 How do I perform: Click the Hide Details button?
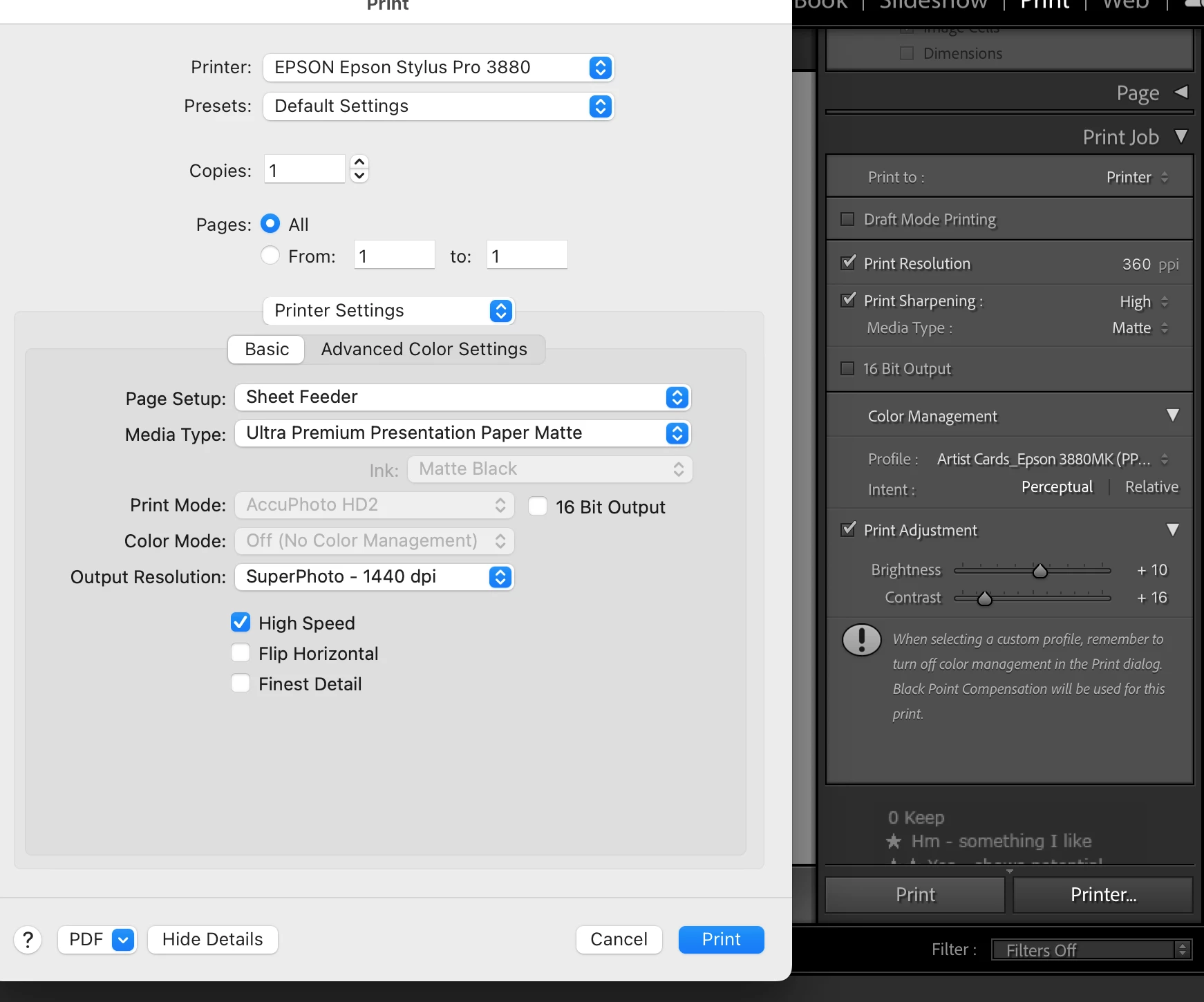[213, 940]
